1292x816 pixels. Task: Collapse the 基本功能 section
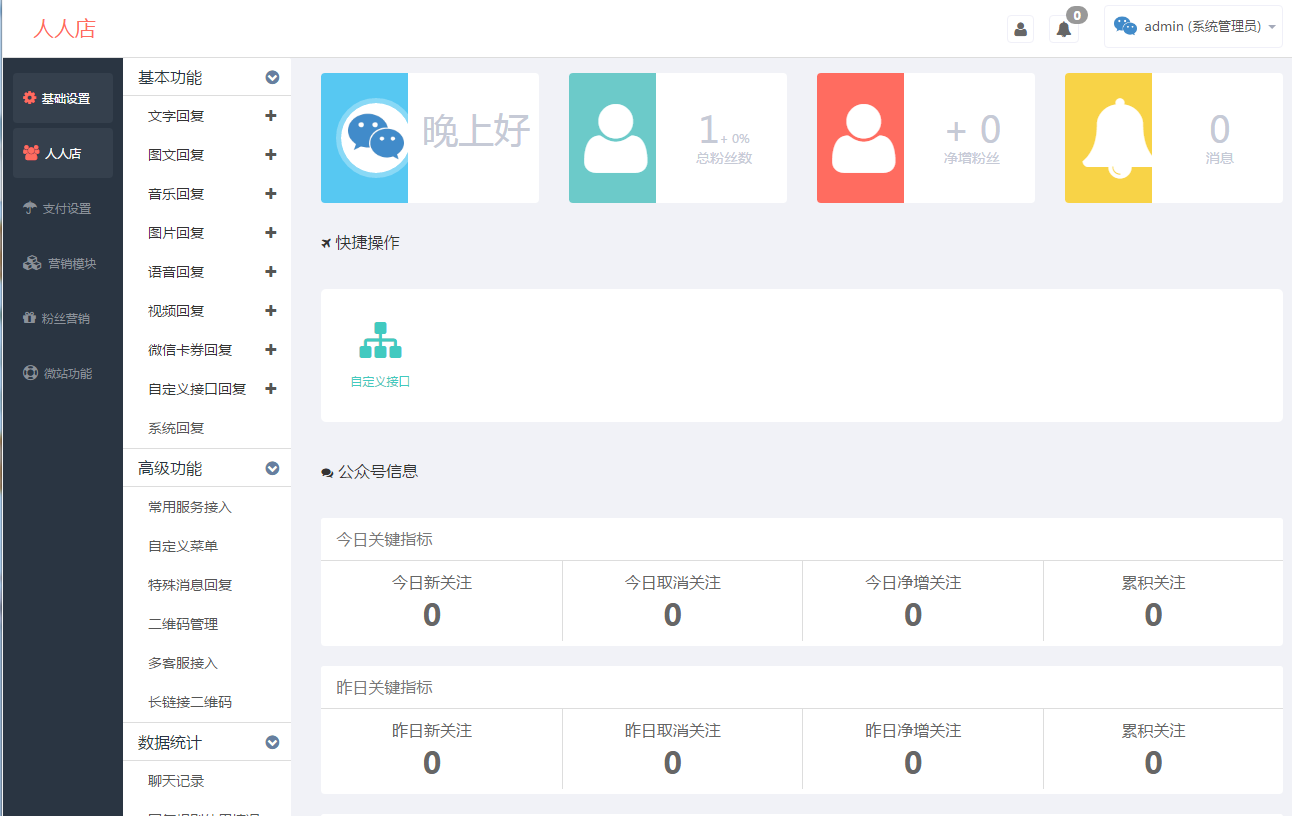tap(272, 77)
